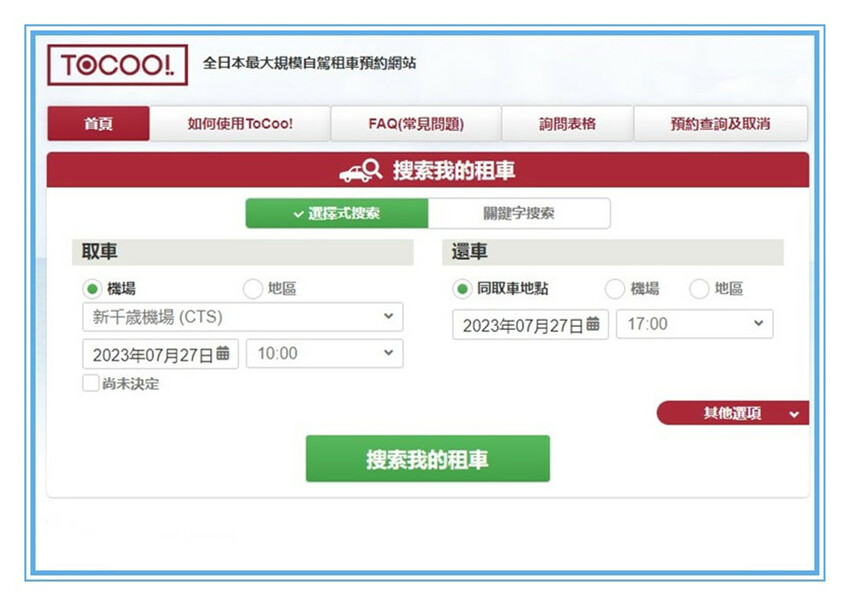Choose 地區 radio under 還車

coord(699,289)
